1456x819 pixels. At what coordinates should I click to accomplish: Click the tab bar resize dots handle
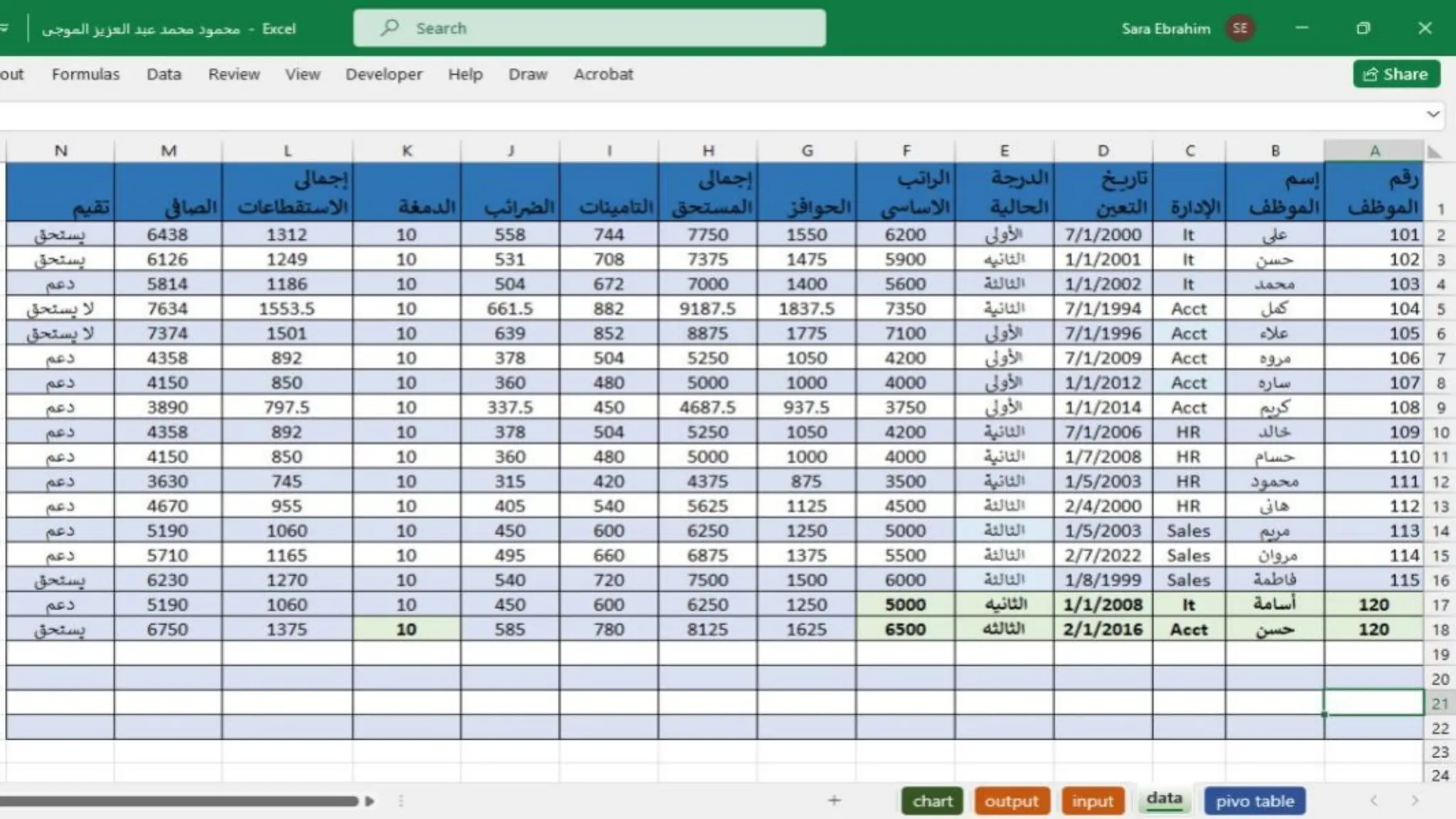401,801
